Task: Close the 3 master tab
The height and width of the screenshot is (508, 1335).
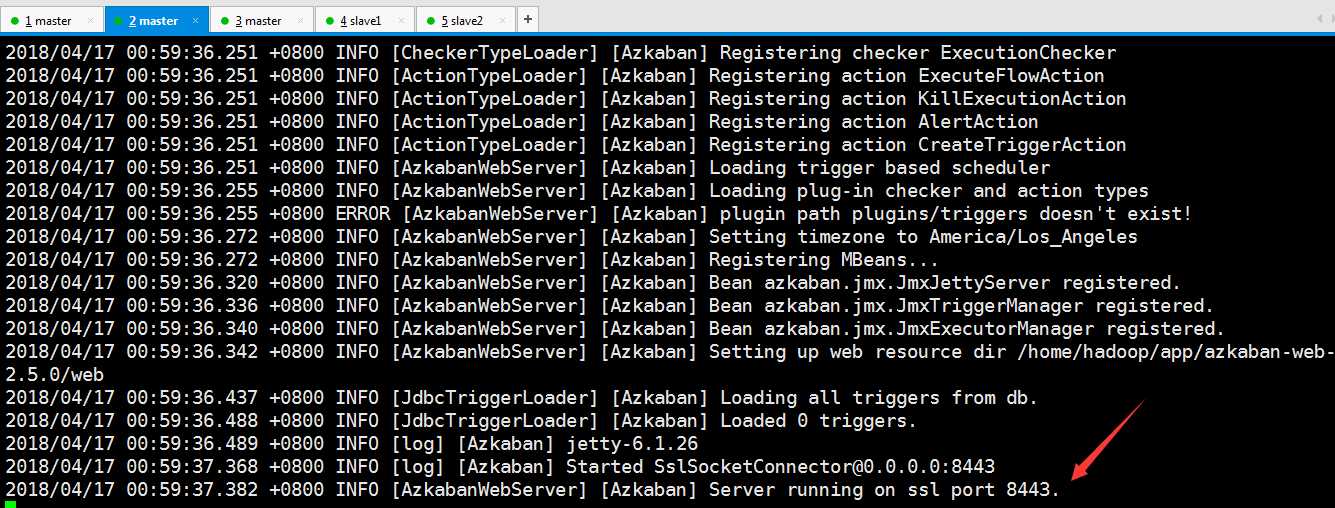Action: [300, 20]
